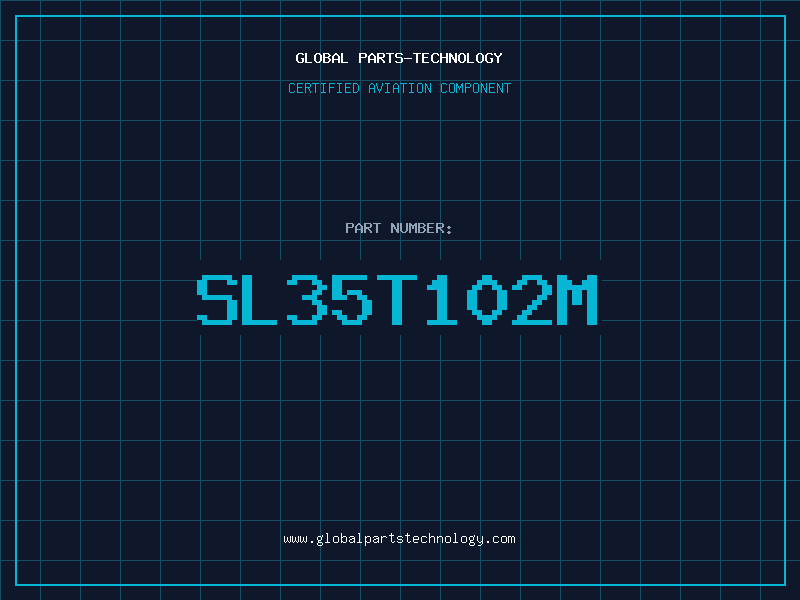Click the www prefix of the URL
Screen dimensions: 800x600
point(295,539)
